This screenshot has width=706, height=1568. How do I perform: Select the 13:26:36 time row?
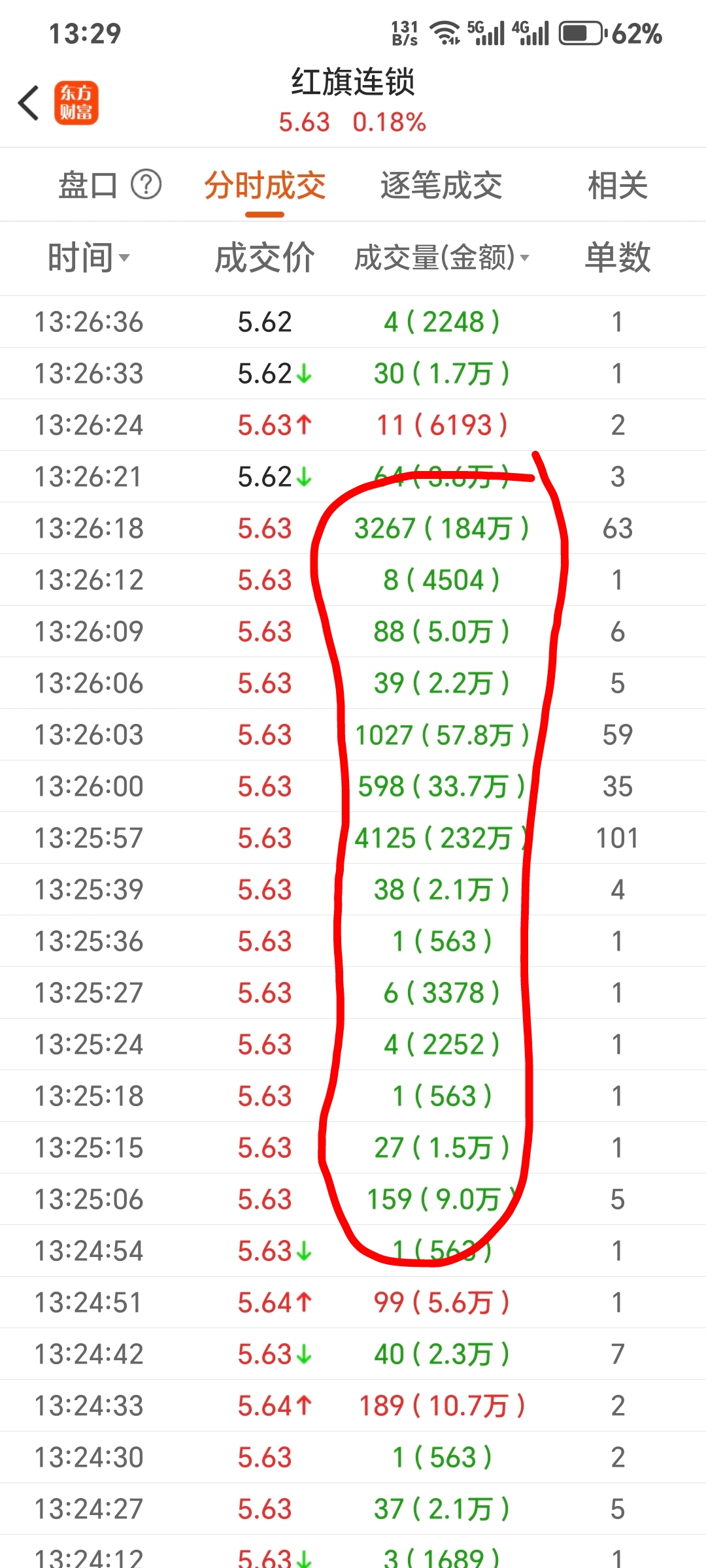pos(353,321)
